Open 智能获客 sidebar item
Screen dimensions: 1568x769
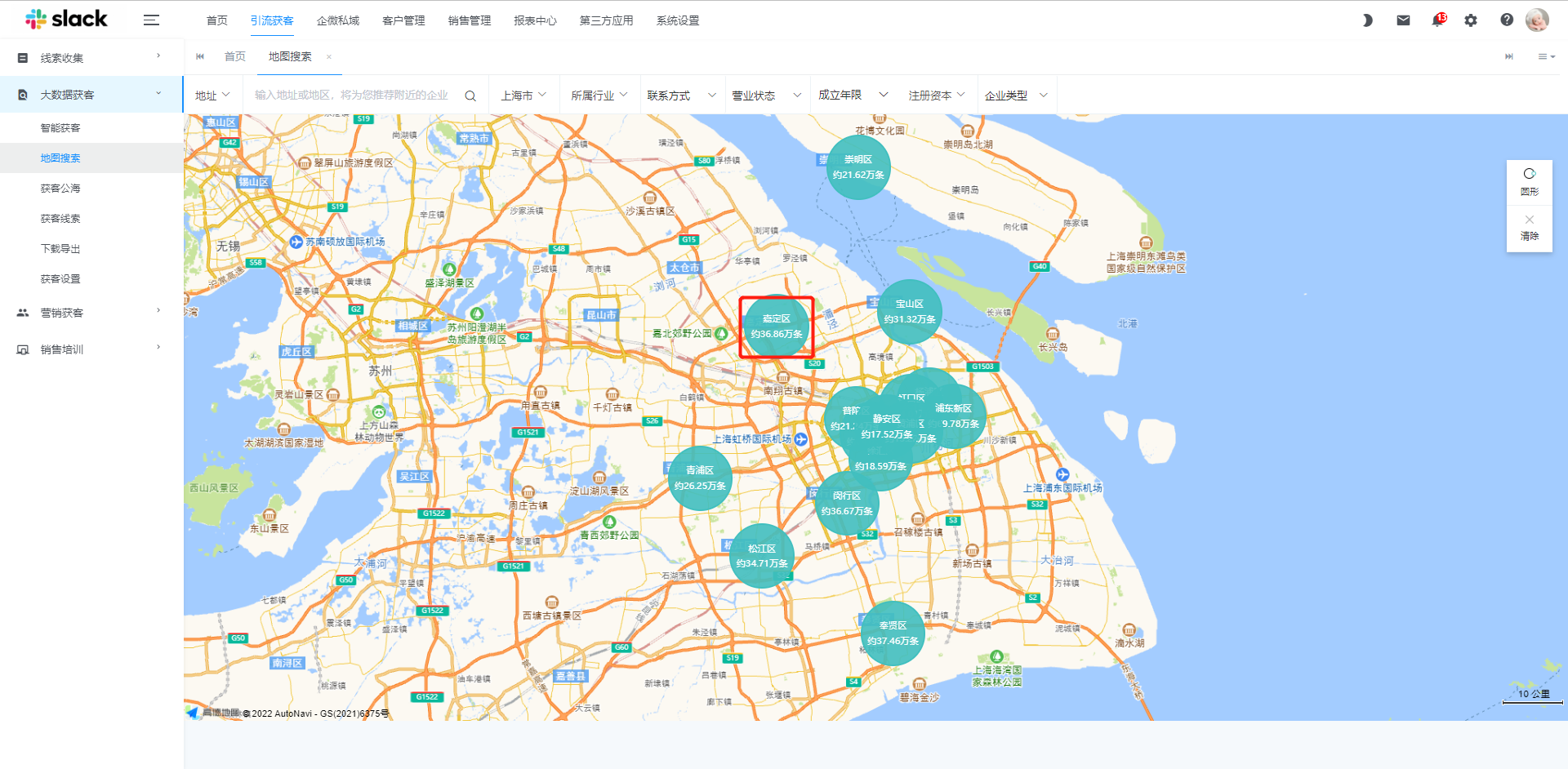tap(60, 128)
